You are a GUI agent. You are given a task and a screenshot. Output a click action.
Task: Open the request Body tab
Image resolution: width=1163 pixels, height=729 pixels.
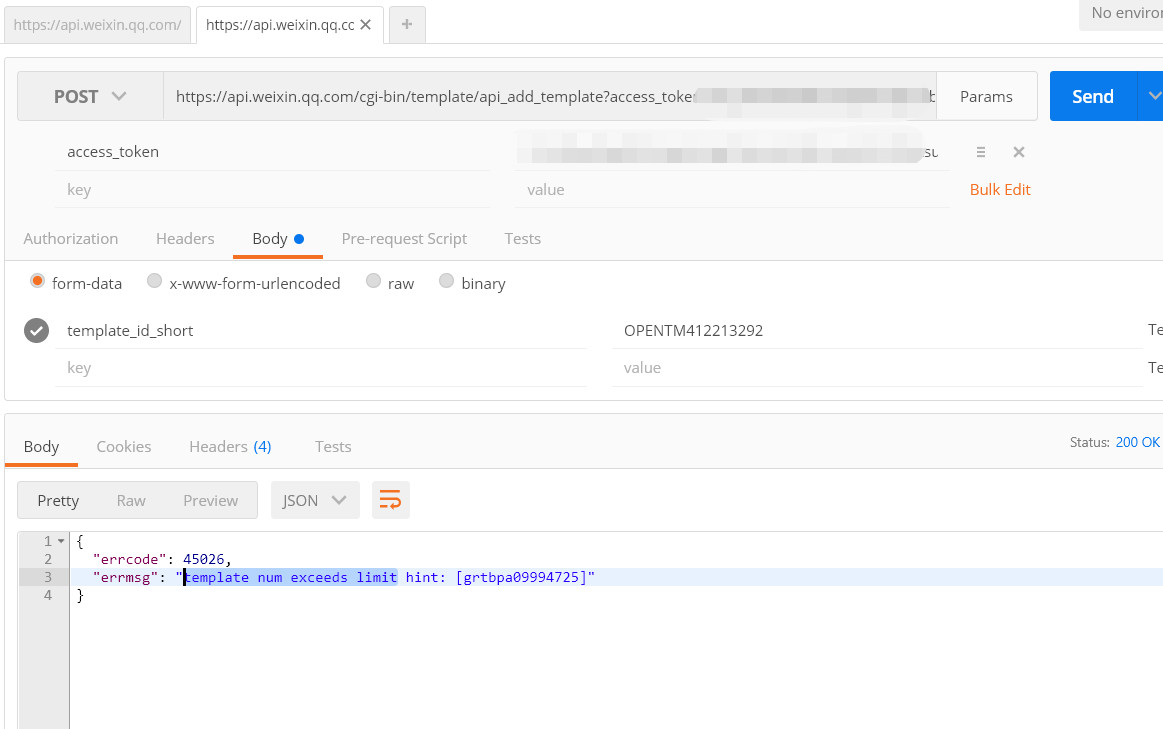(x=277, y=239)
